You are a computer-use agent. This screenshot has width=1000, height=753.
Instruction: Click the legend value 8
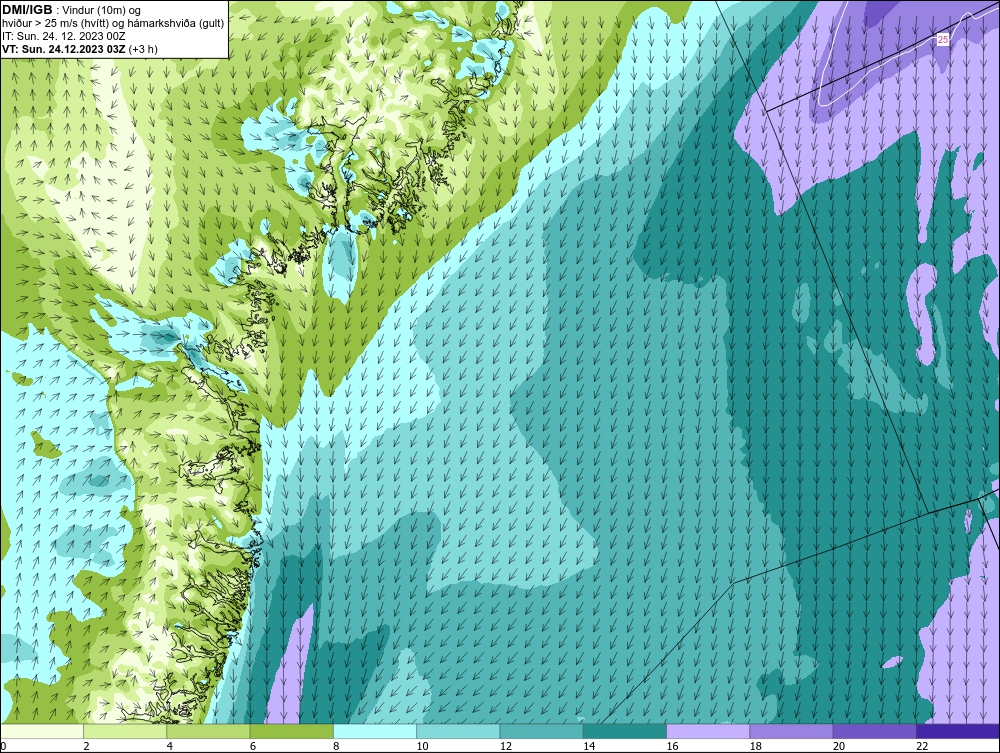[336, 746]
